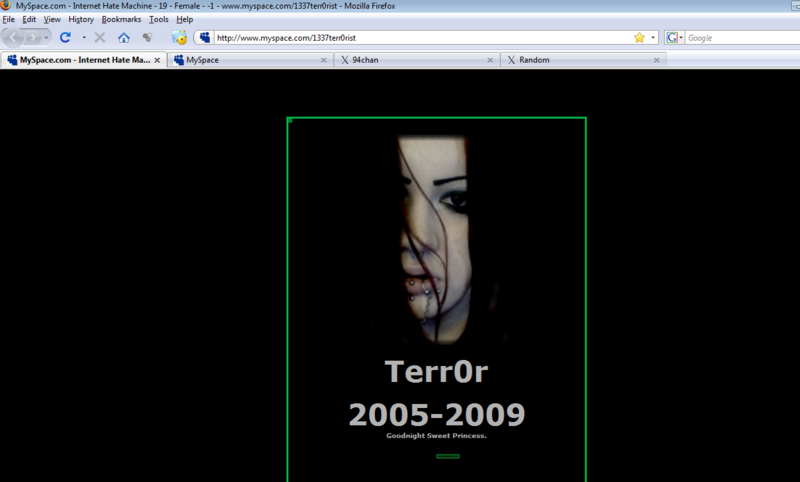Screen dimensions: 800x482
Task: Click the Stop loading X icon
Action: coord(100,38)
